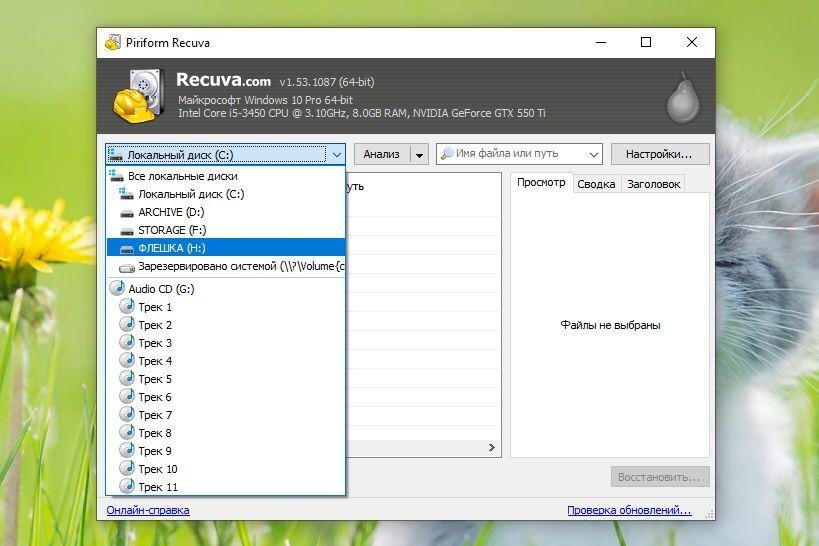819x546 pixels.
Task: Click the Восстановить recover button
Action: pyautogui.click(x=660, y=477)
